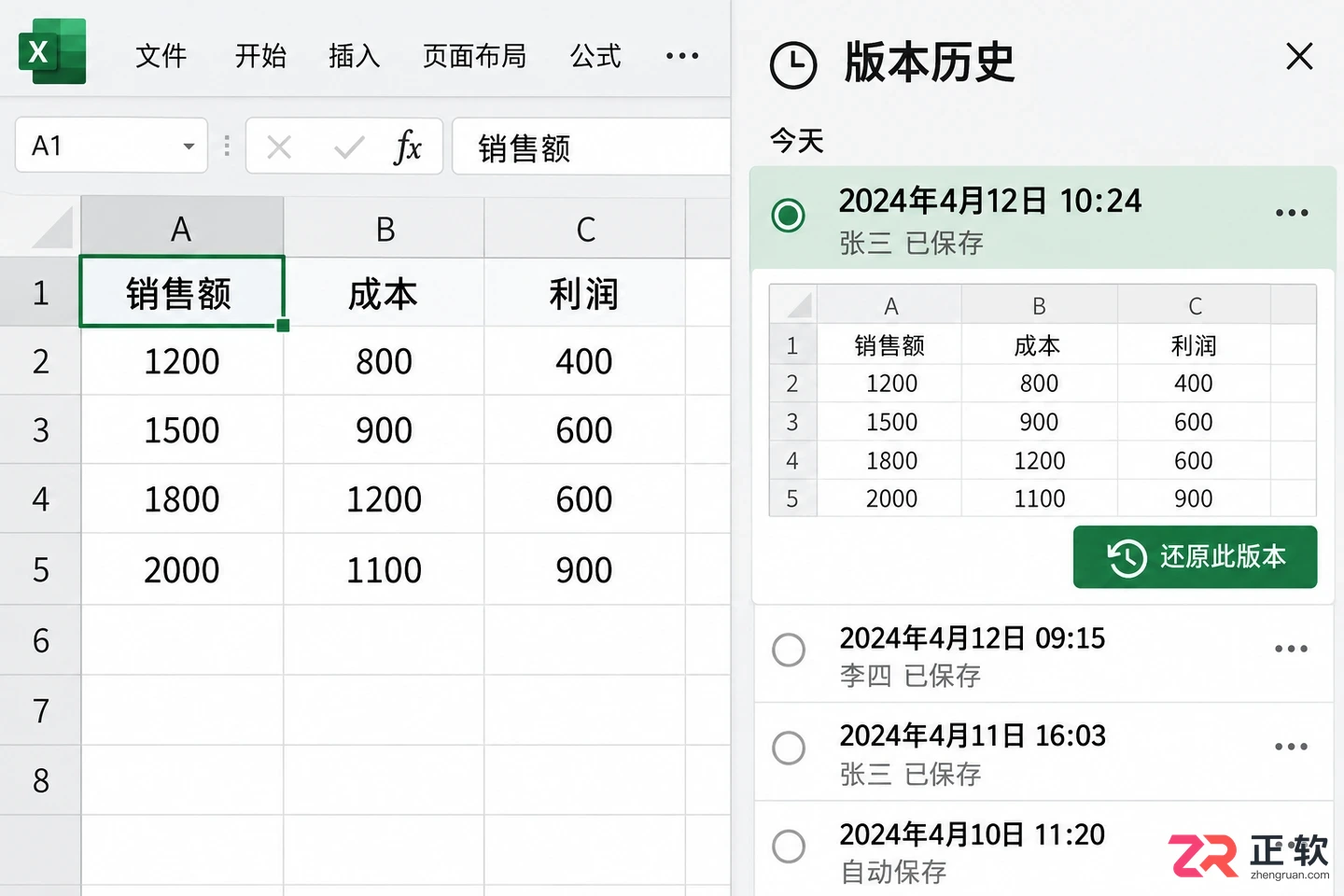The image size is (1344, 896).
Task: Select cell A1 containing 销售额
Action: coord(182,292)
